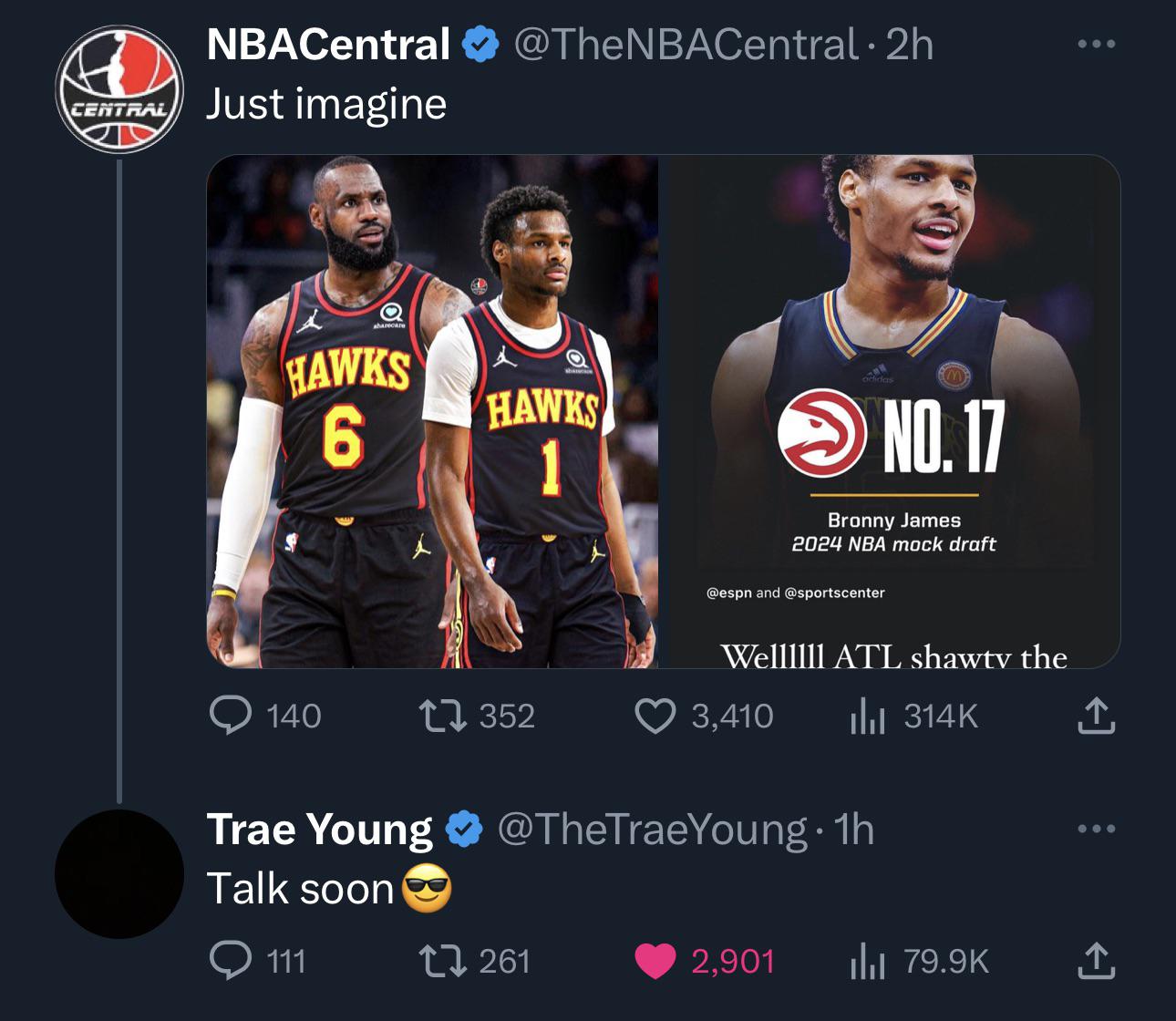View analytics for the NBACentral tweet
The height and width of the screenshot is (1021, 1176).
867,716
